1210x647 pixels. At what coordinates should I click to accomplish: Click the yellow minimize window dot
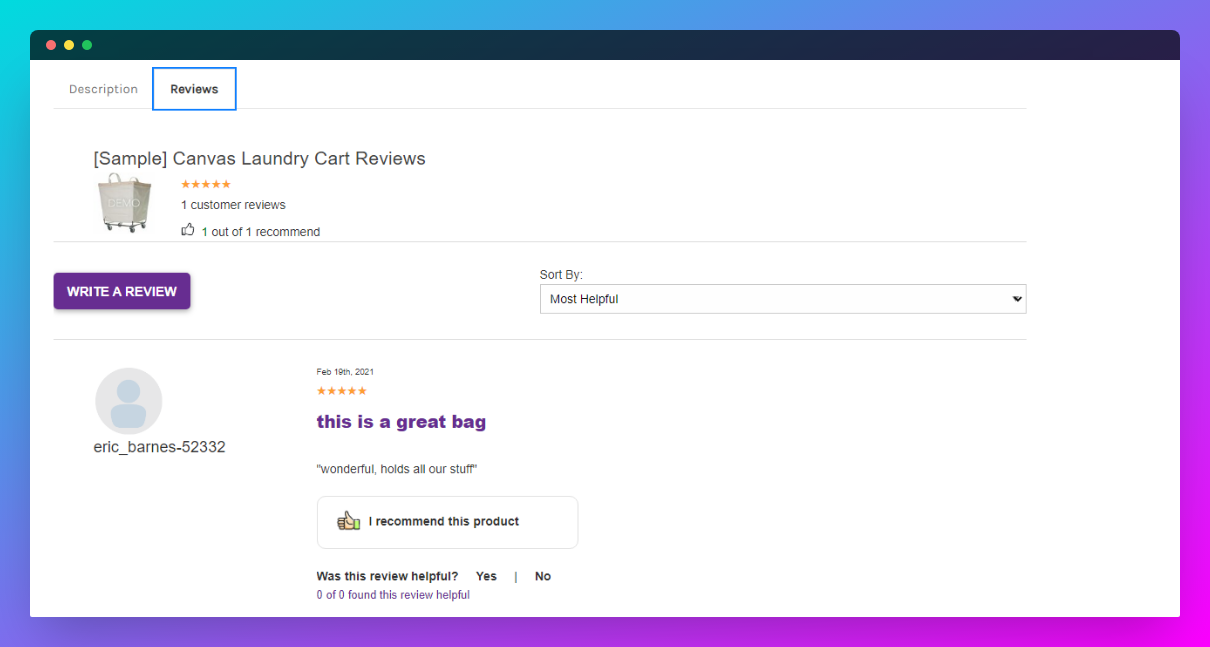point(69,45)
